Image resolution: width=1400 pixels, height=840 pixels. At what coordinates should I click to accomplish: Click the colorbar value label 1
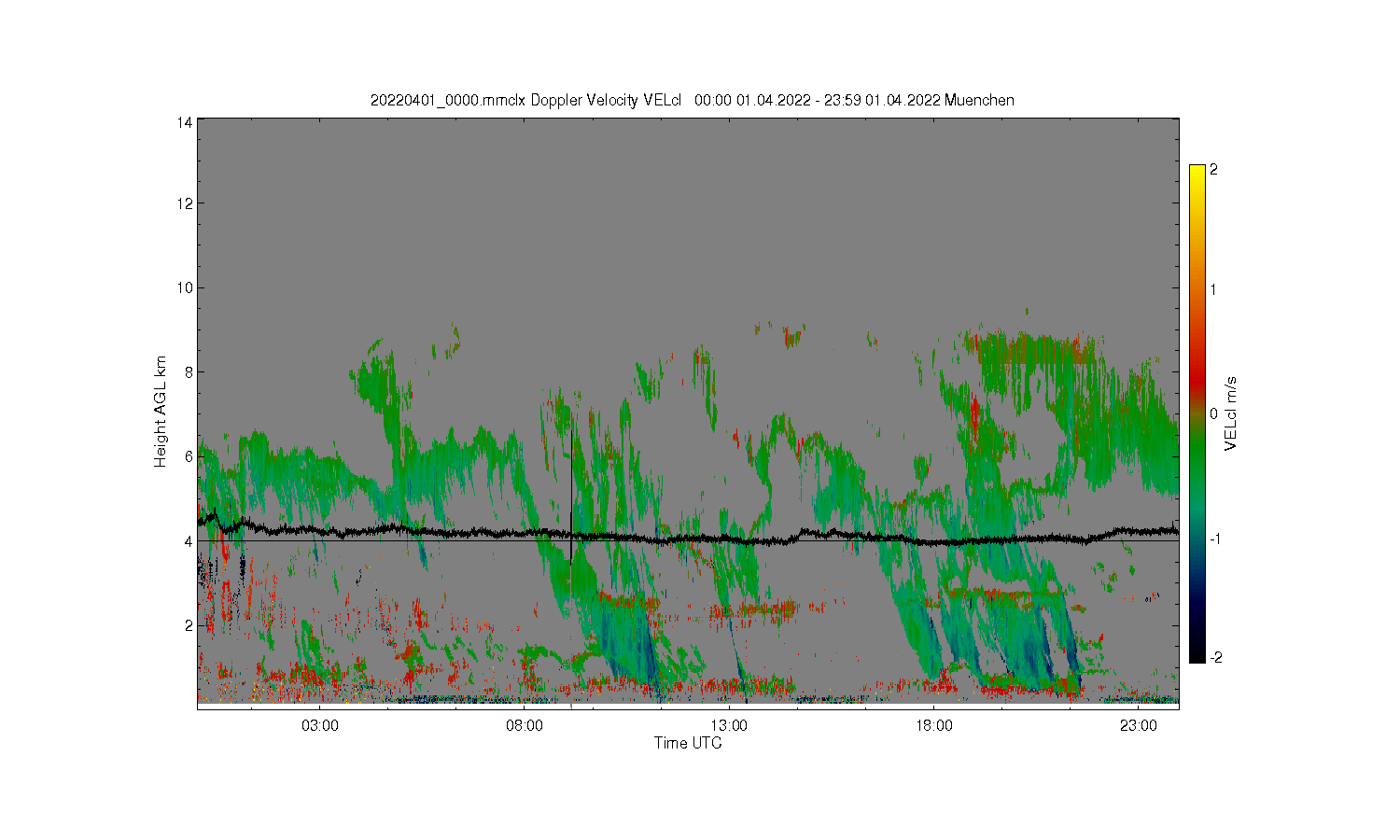click(x=1213, y=289)
